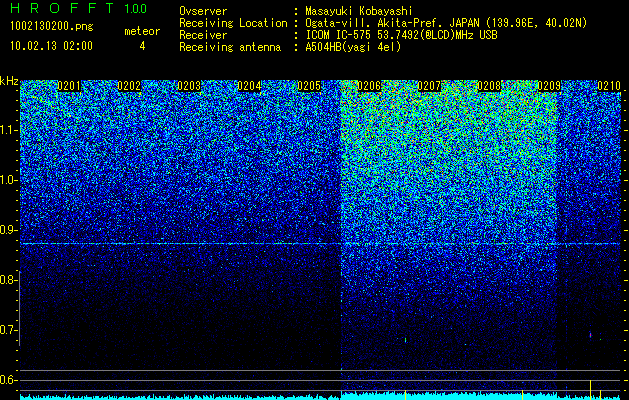Select the filename 1002130200.png
Screen dimensions: 629x400
[52, 26]
